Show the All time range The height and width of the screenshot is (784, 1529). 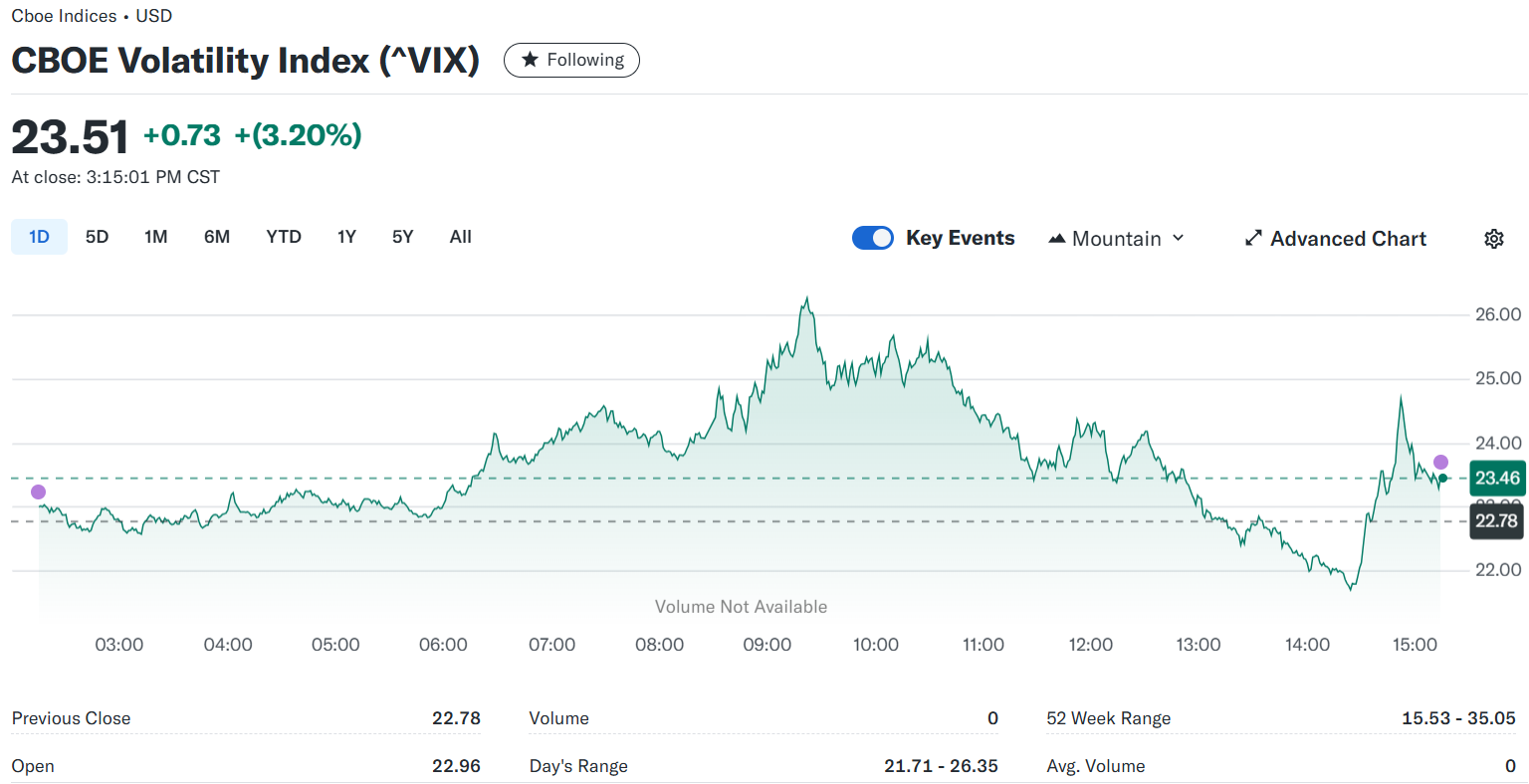click(460, 237)
